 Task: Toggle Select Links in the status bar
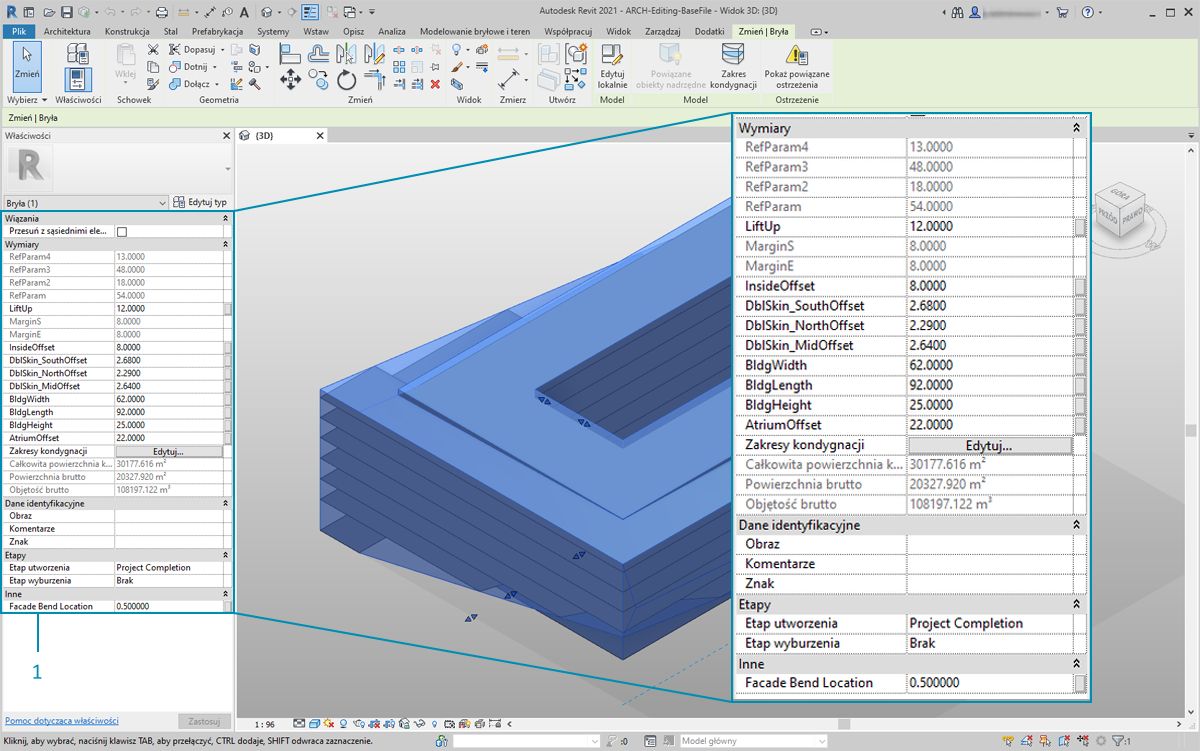click(x=1007, y=741)
